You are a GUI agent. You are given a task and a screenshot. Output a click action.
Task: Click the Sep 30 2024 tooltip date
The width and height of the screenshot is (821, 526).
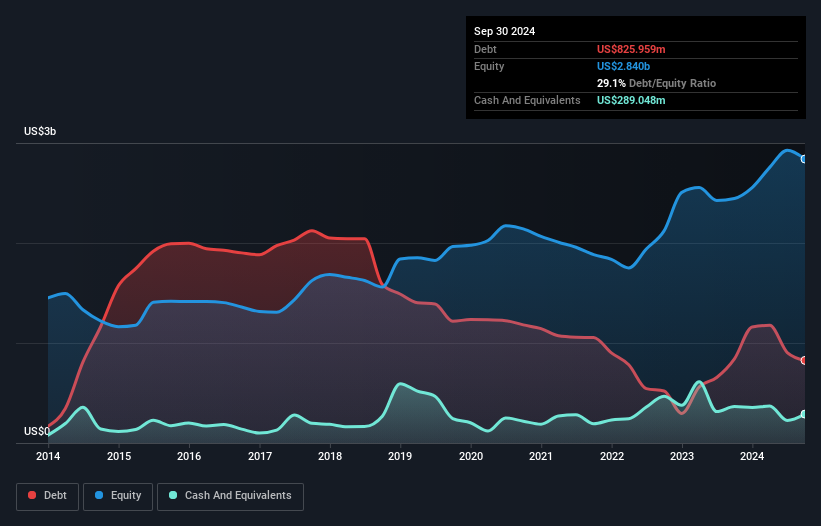[504, 31]
